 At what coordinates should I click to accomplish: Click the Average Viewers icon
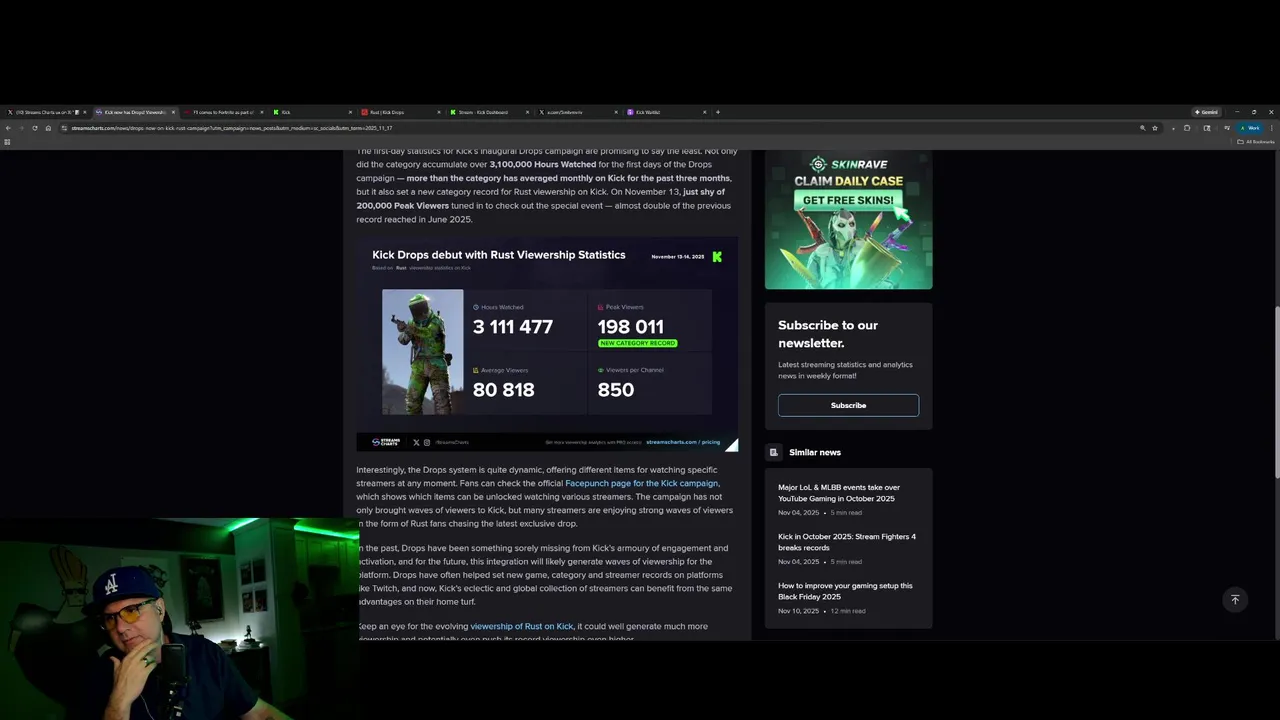click(476, 370)
